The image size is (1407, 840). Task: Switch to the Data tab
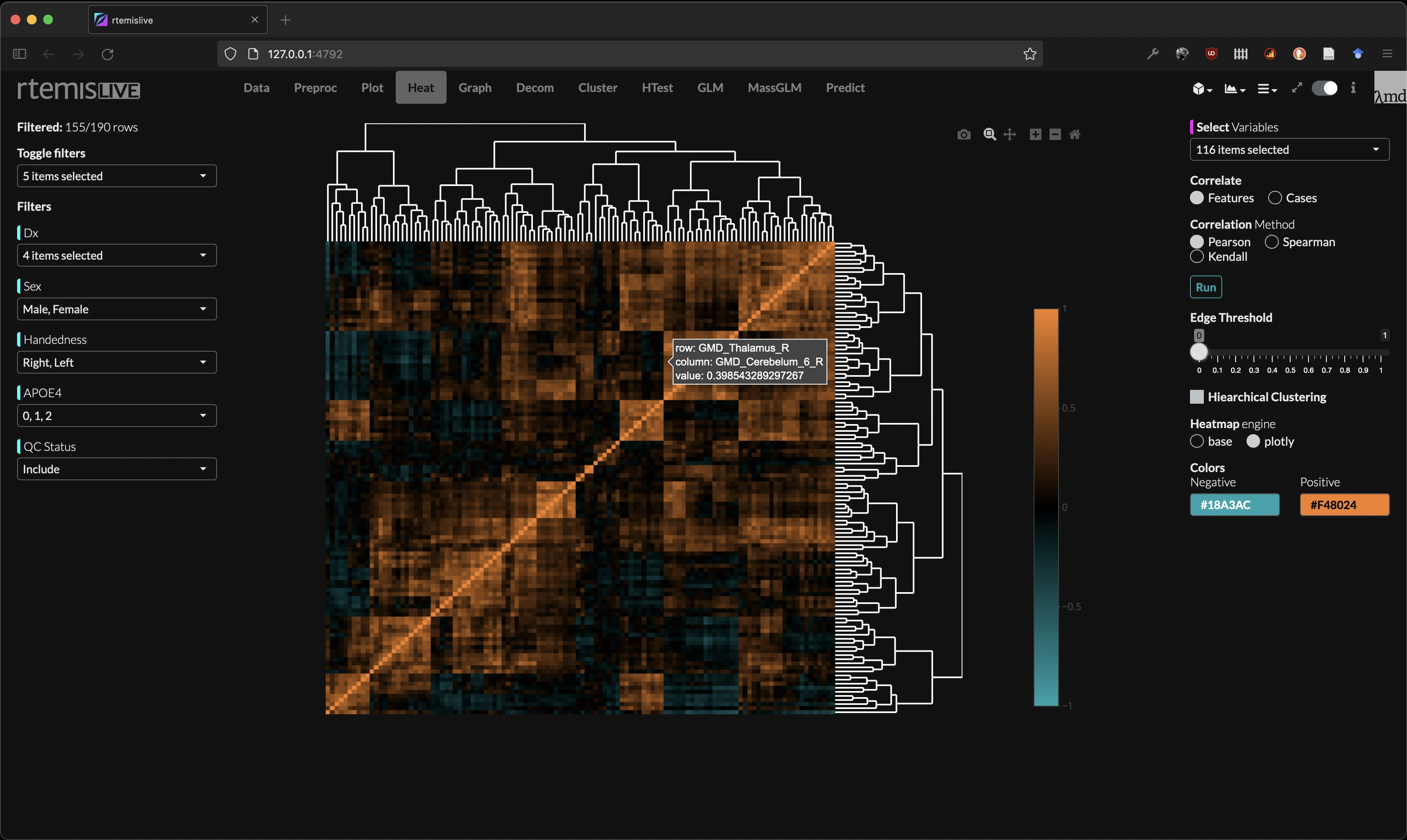click(x=256, y=88)
